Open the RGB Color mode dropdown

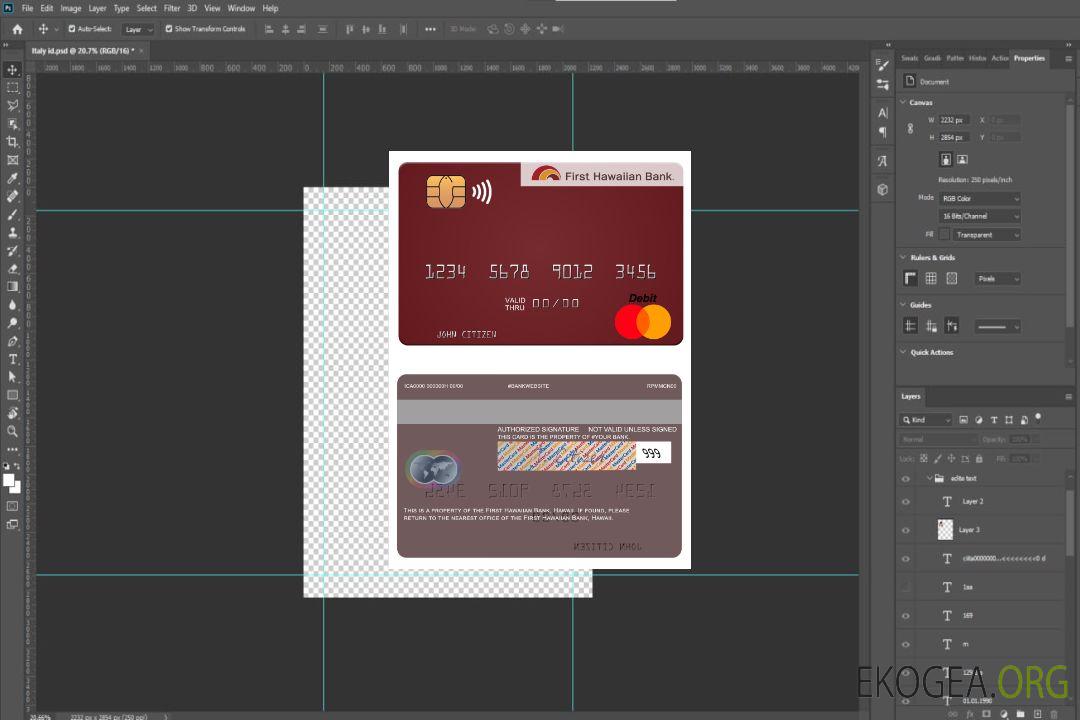[x=979, y=198]
